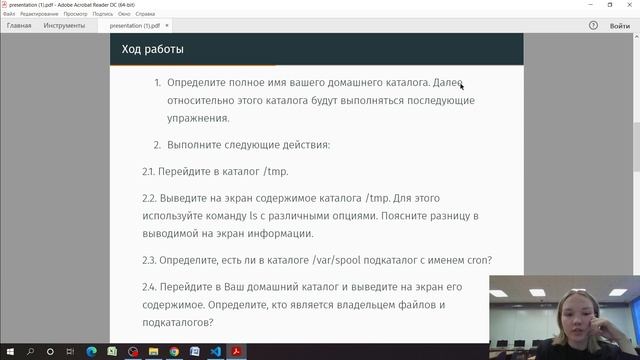Open the Редактирование menu
Viewport: 640px width, 360px height.
(x=39, y=14)
